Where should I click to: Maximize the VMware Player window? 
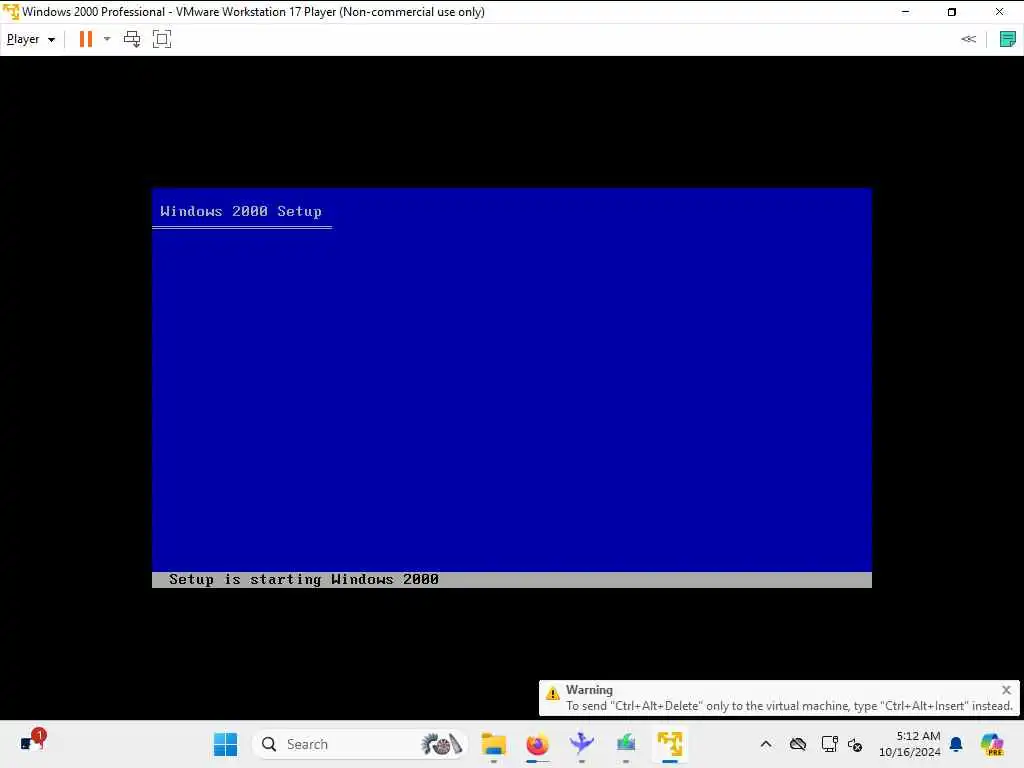952,12
